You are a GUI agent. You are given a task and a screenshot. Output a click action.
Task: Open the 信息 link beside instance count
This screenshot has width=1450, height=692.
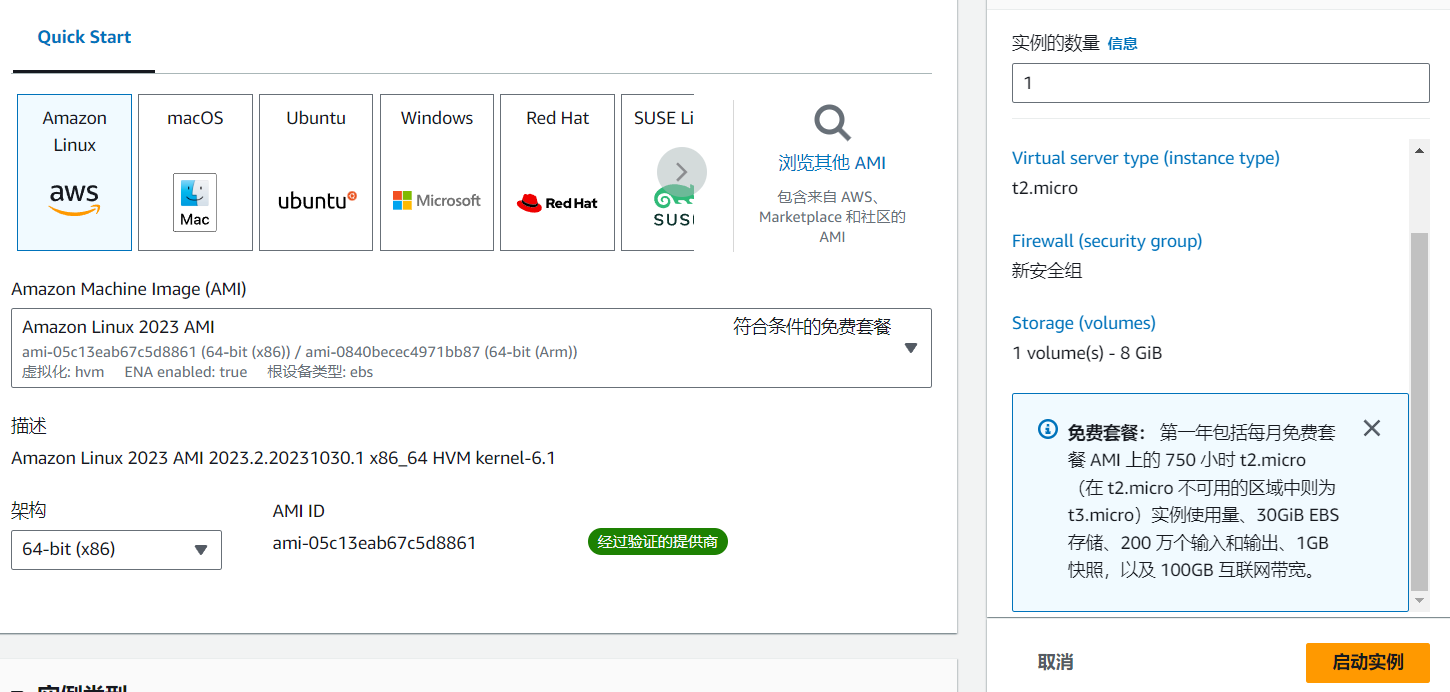coord(1122,44)
